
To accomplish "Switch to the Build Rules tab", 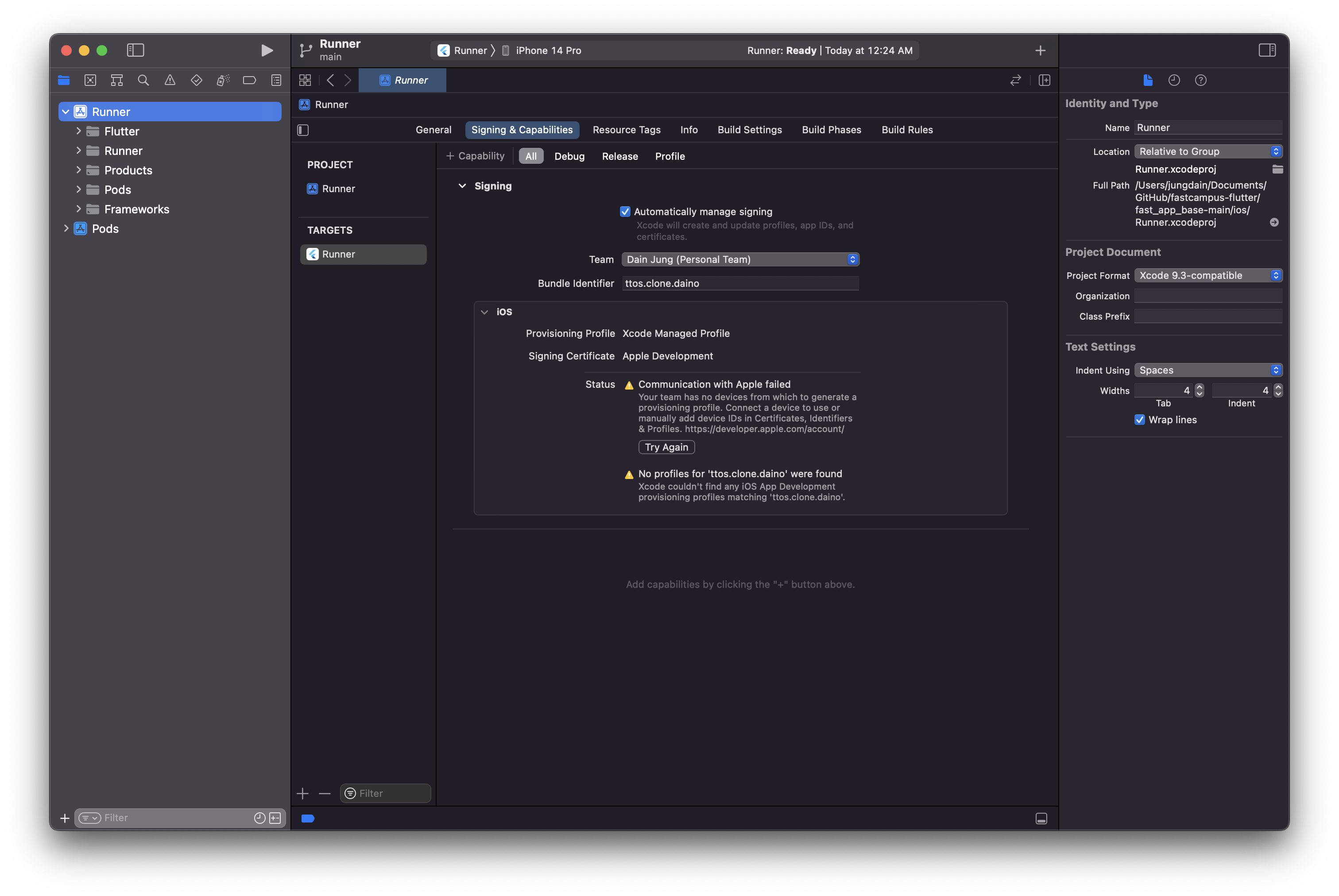I will point(907,130).
